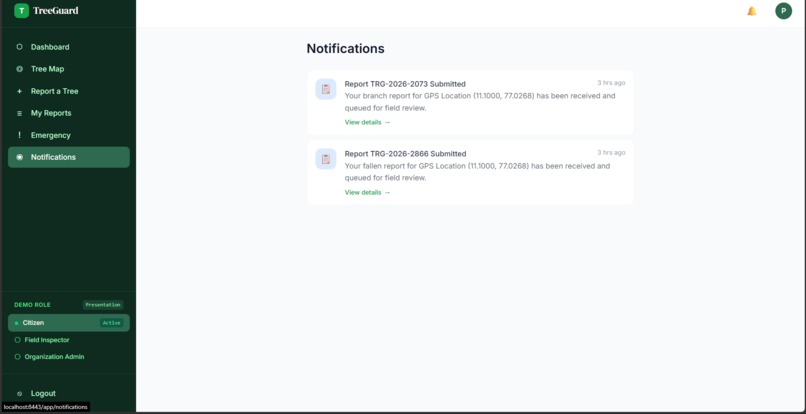Click the TreeGuard brand name

(56, 11)
